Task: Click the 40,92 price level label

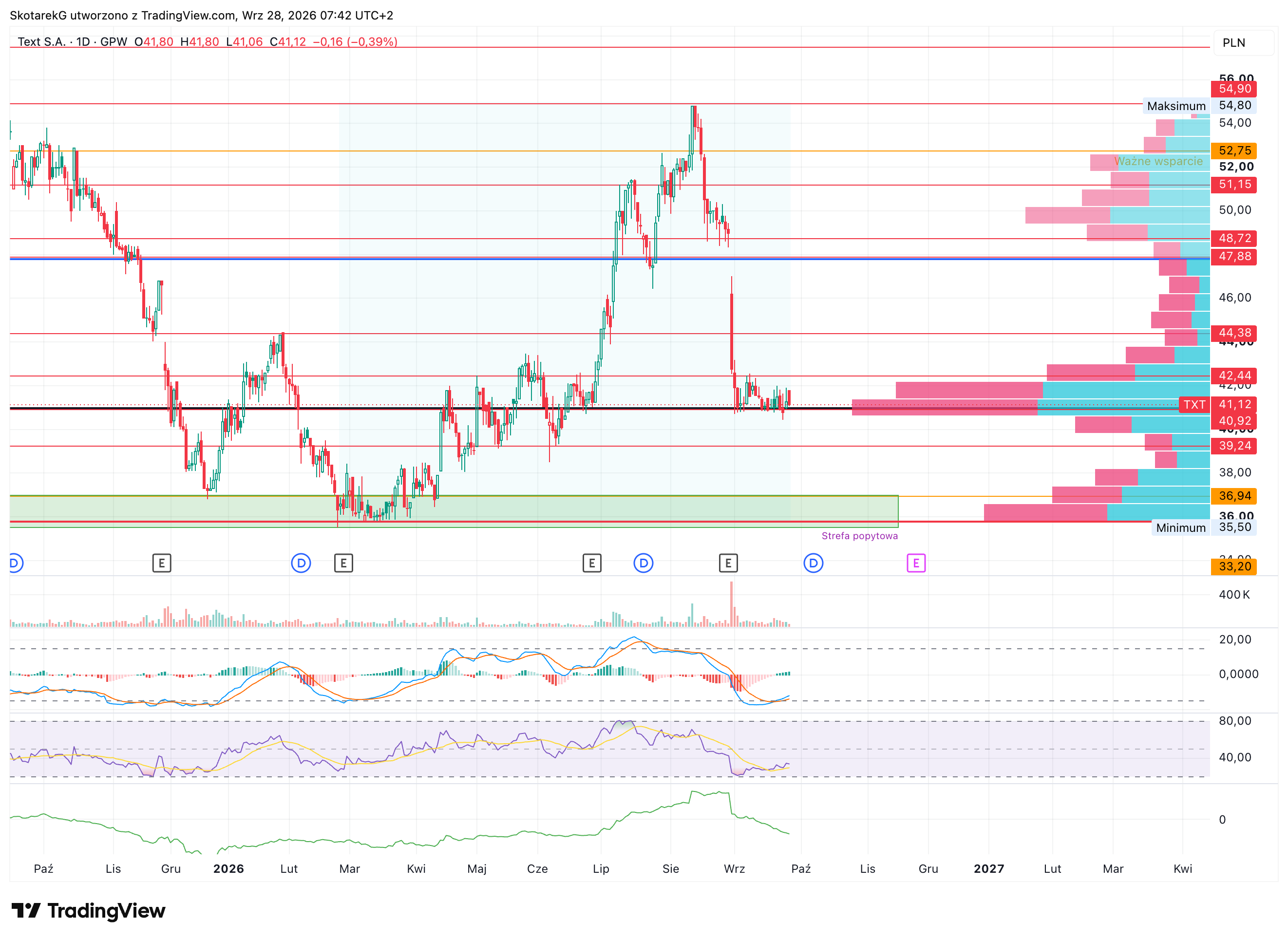Action: (x=1233, y=421)
